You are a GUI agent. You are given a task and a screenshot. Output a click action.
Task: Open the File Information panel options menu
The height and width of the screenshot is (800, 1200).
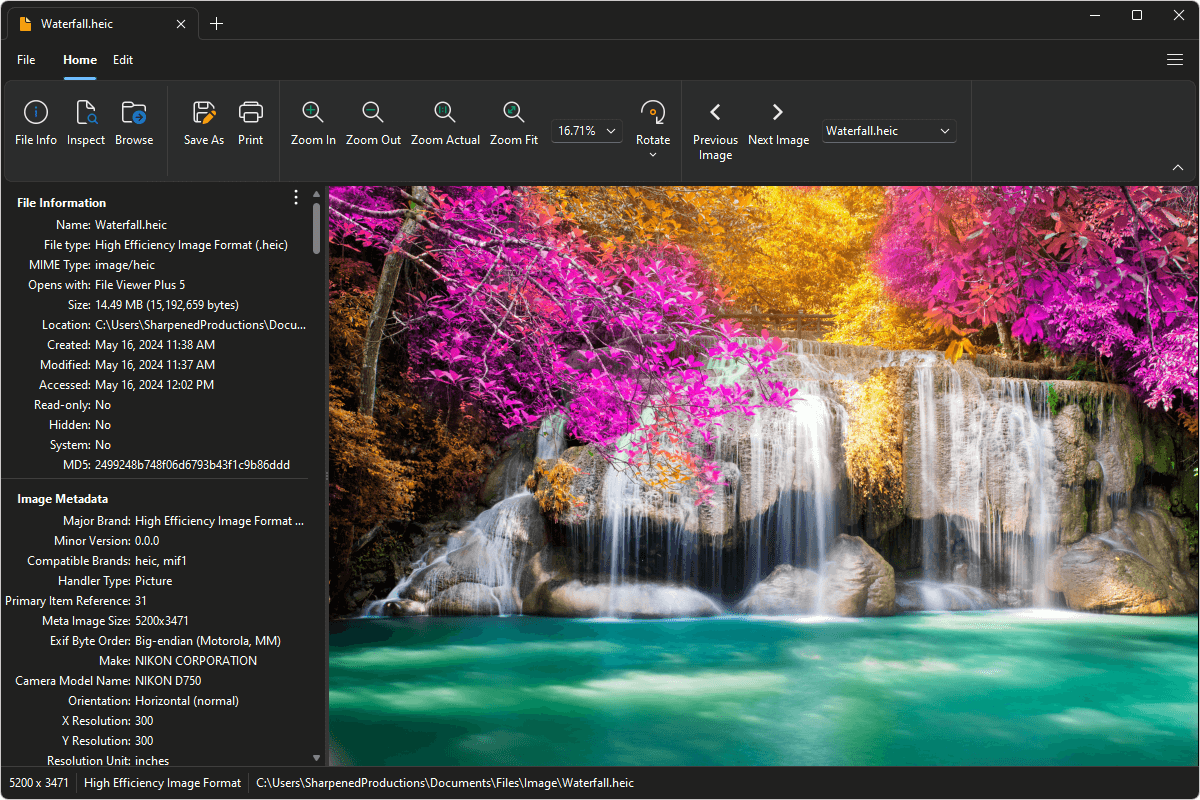tap(295, 197)
